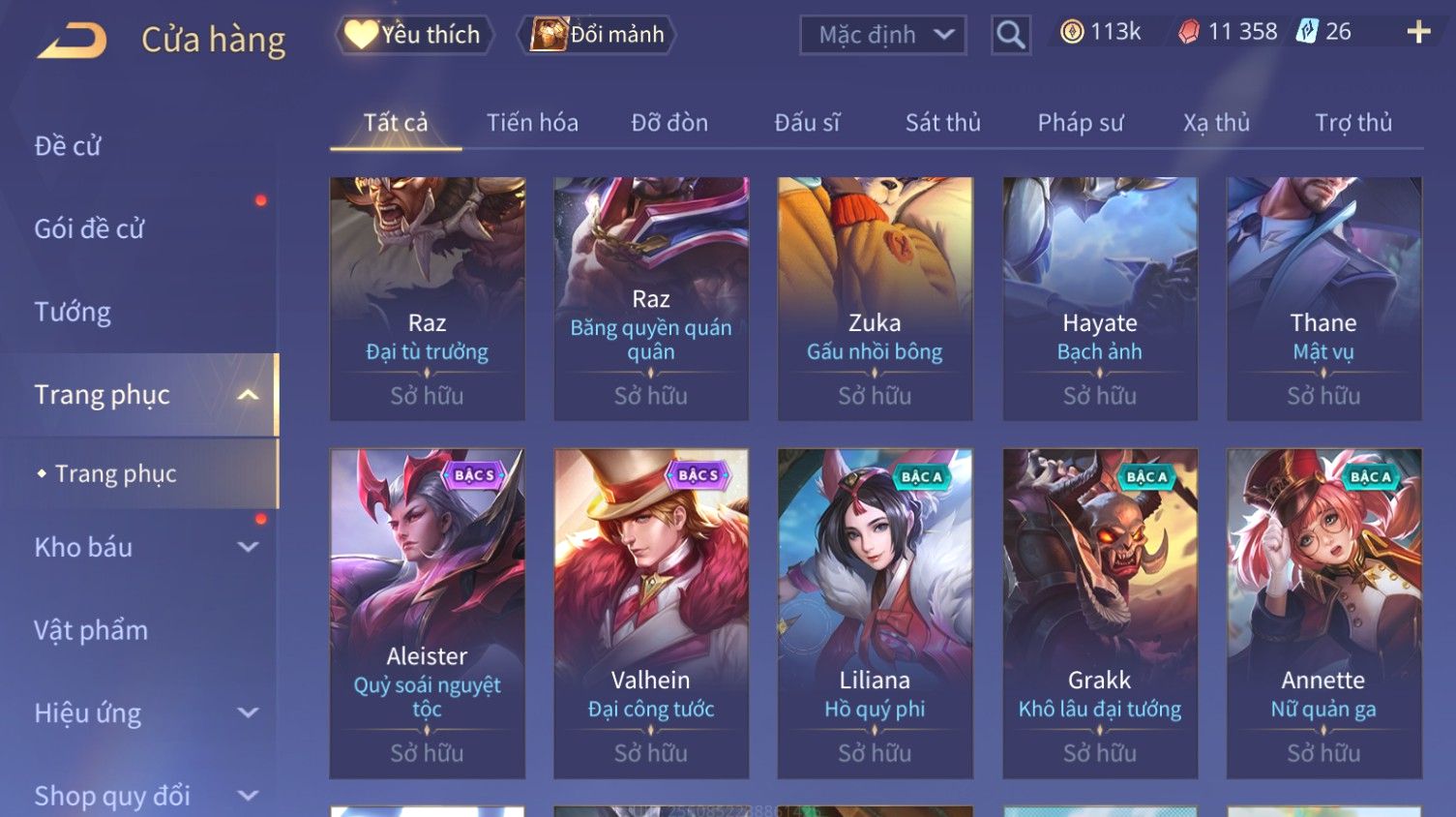Expand the Kho báu sidebar section
Screen dimensions: 1456x817
coord(248,547)
